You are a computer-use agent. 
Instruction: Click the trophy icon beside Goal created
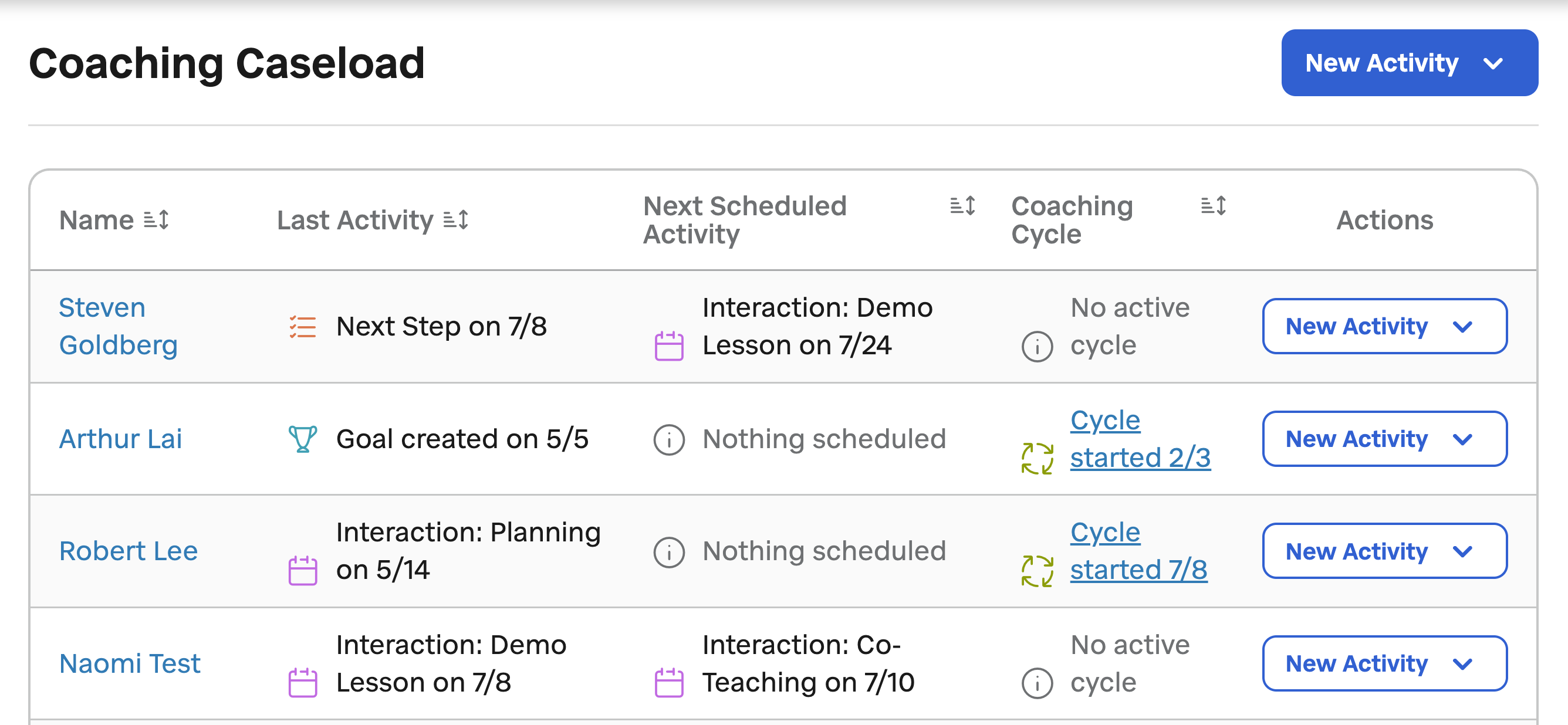pos(303,439)
